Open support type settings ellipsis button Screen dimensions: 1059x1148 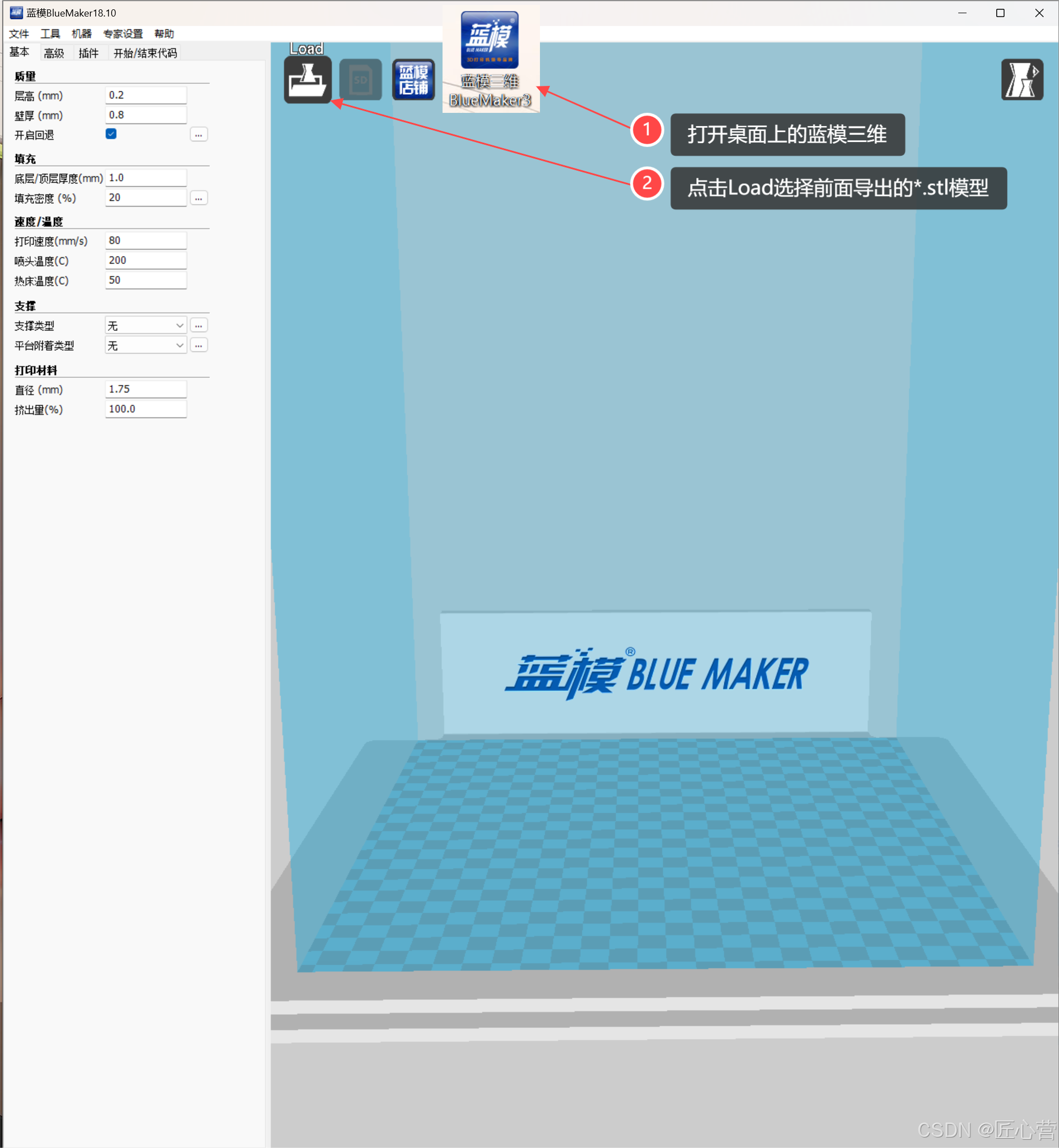198,325
